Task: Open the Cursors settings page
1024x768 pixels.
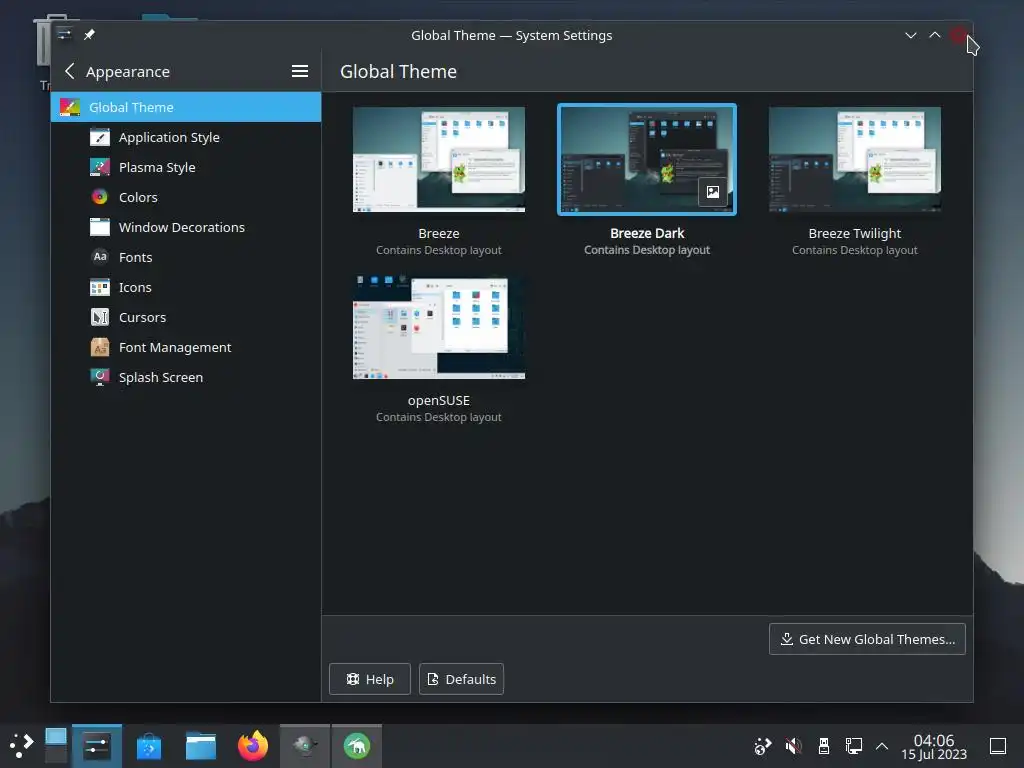Action: tap(185, 317)
